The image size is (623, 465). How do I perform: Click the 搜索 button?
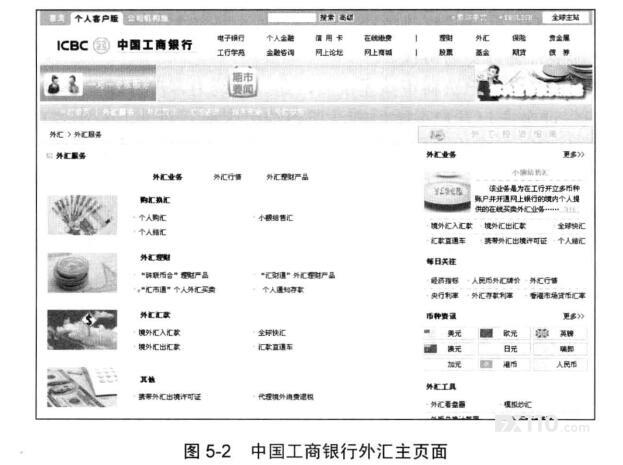tap(327, 17)
